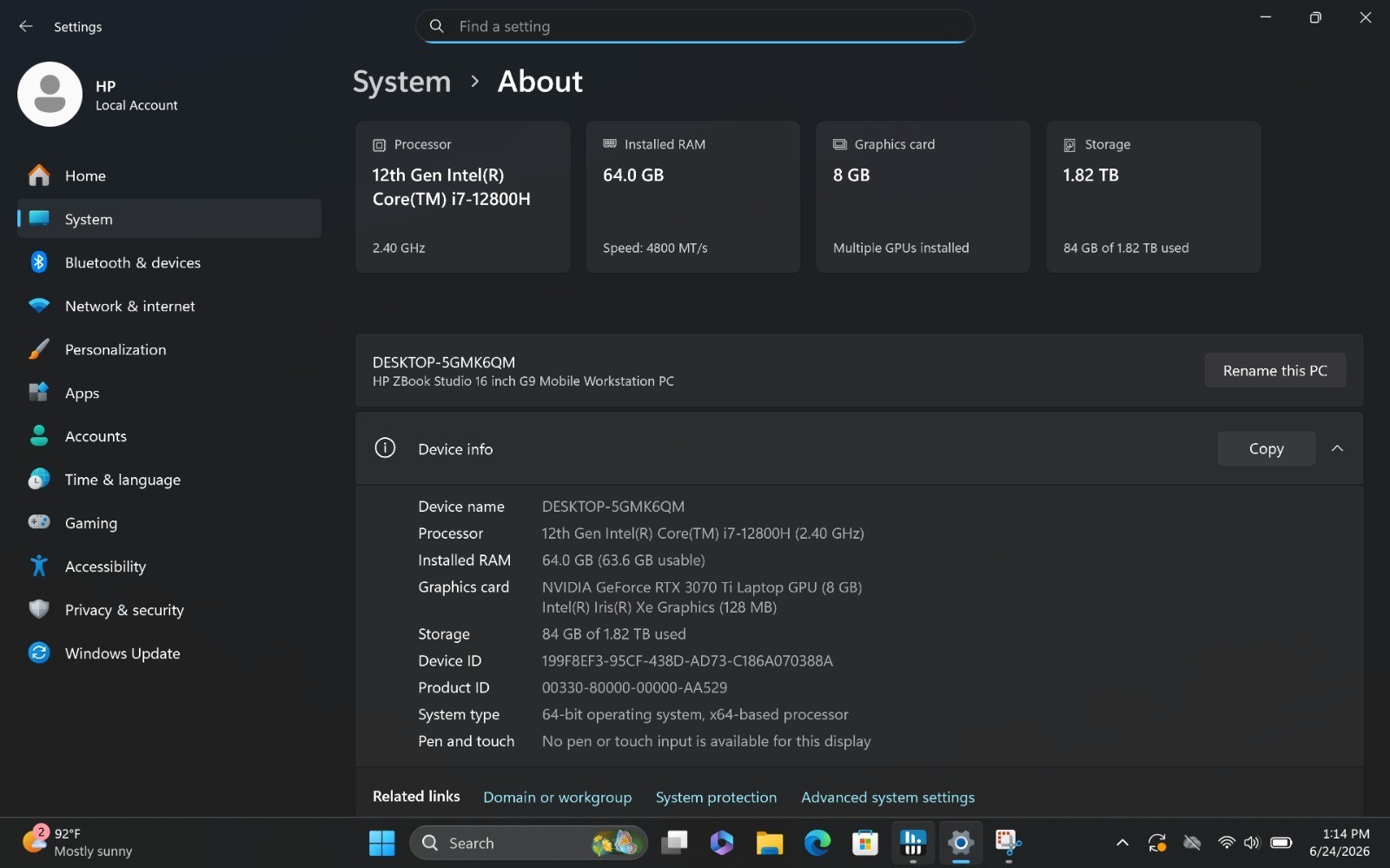Open Task View on the taskbar

click(x=675, y=843)
